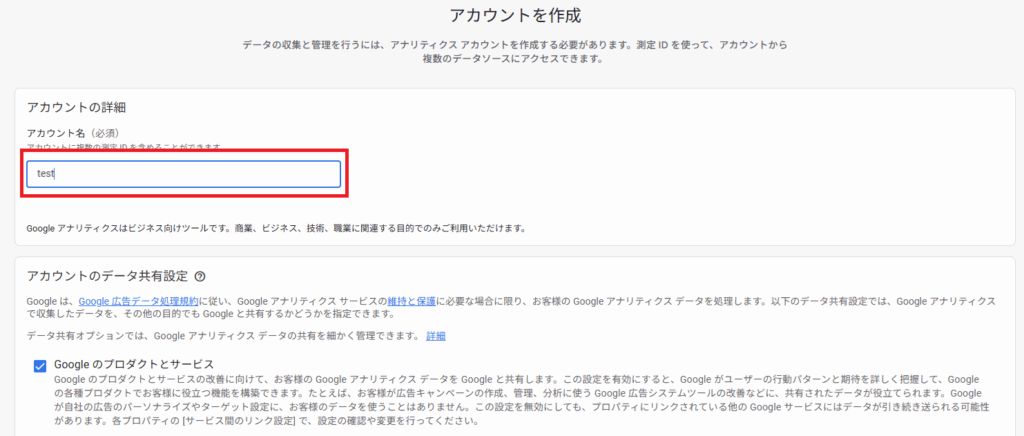This screenshot has width=1024, height=436.
Task: Click the Google アナリティクスはビジネス向けツール notice text
Action: pyautogui.click(x=276, y=228)
